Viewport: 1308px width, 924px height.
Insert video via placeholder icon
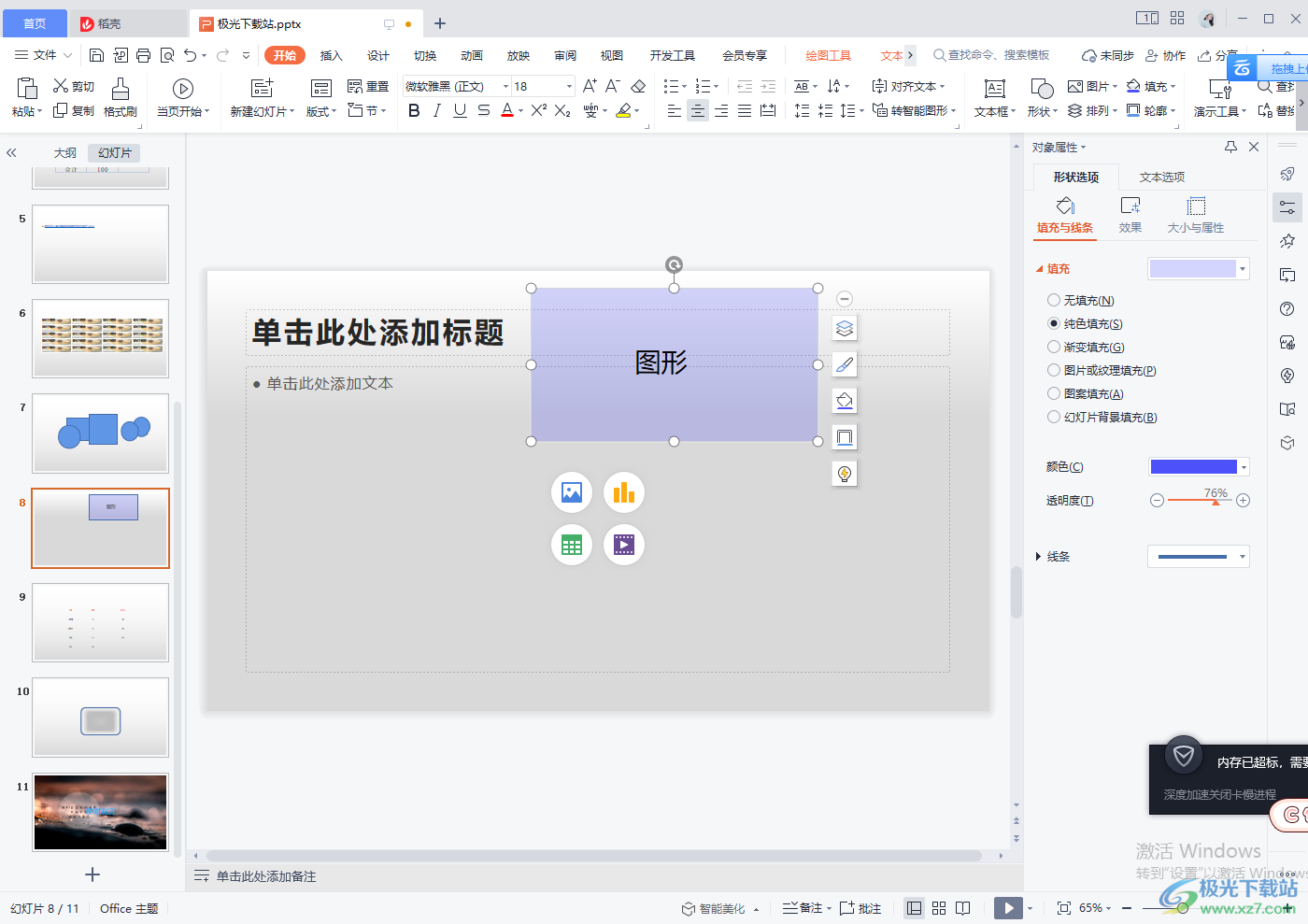(x=624, y=545)
